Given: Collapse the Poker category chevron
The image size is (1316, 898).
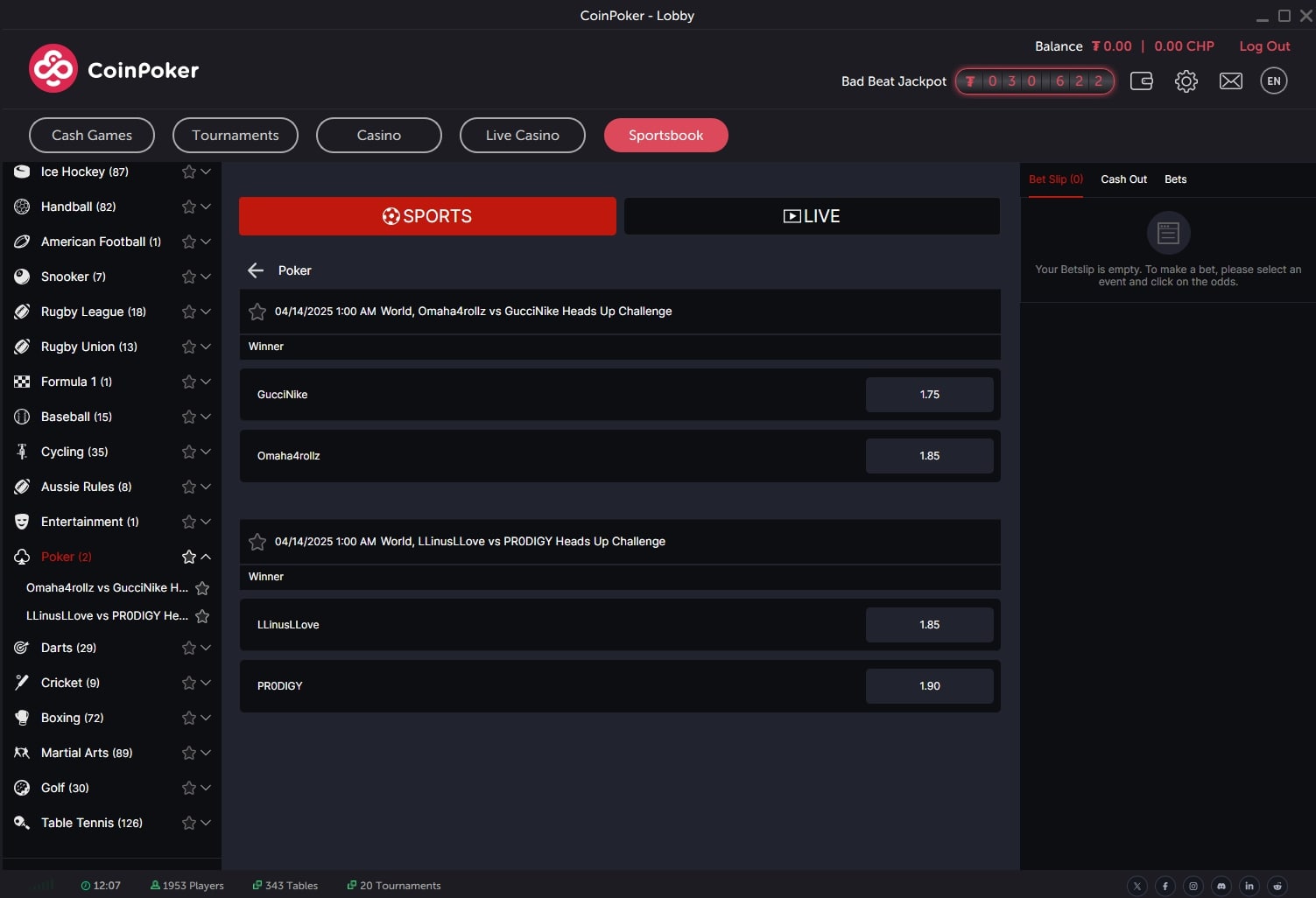Looking at the screenshot, I should click(x=206, y=557).
